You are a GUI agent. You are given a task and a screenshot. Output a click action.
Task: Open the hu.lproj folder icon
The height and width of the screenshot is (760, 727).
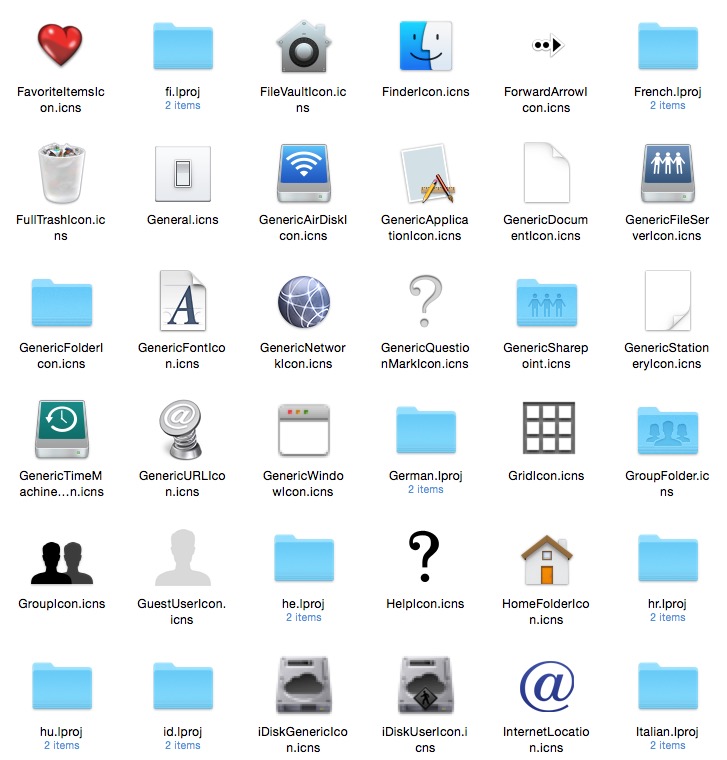tap(62, 686)
